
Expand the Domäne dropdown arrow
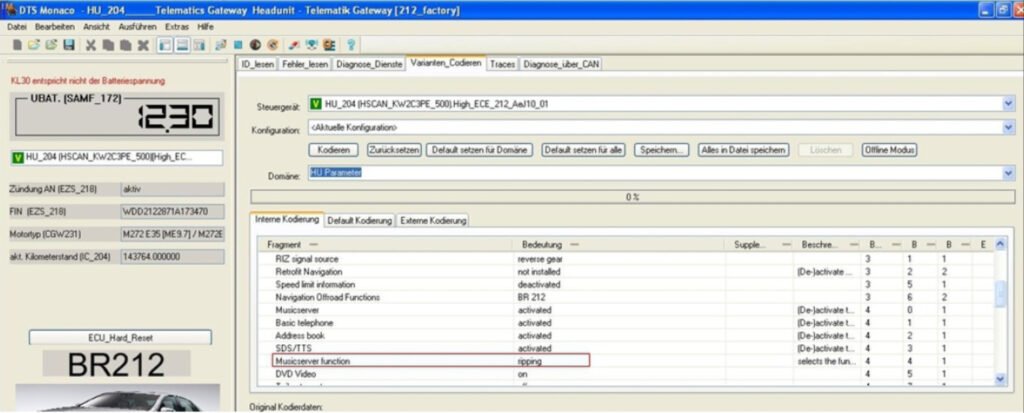1008,173
